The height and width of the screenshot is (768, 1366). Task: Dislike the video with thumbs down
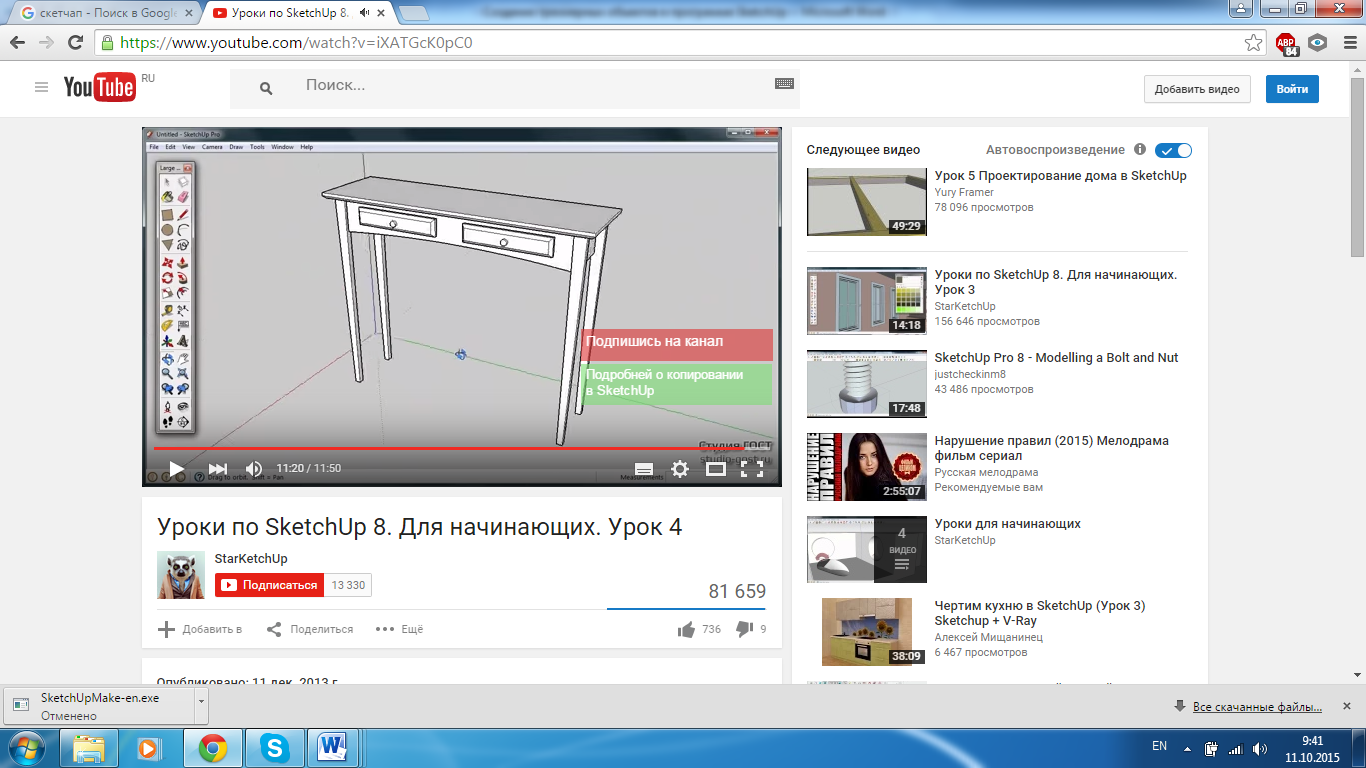click(x=745, y=629)
